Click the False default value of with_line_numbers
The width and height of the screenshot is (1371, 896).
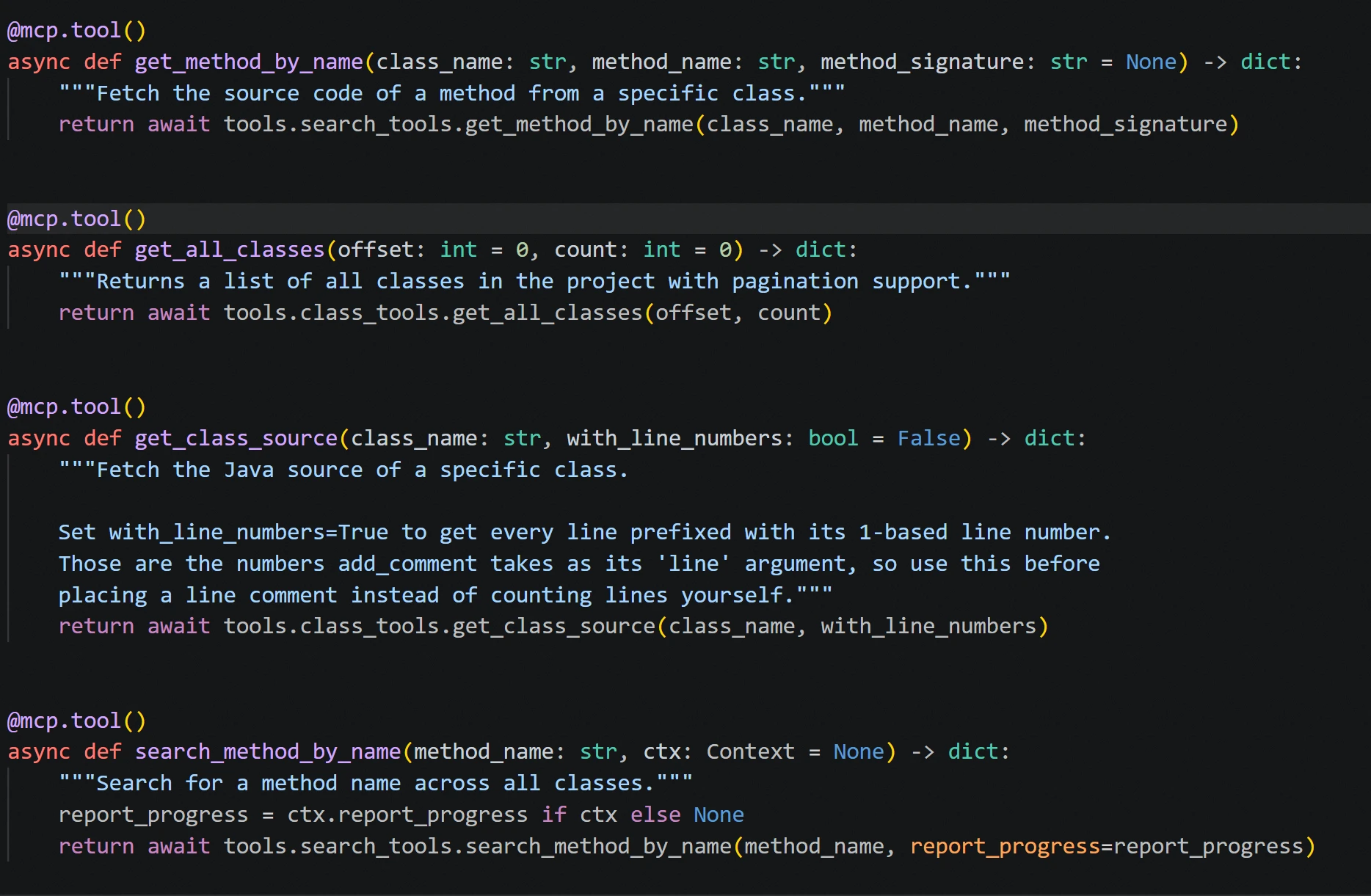click(929, 439)
